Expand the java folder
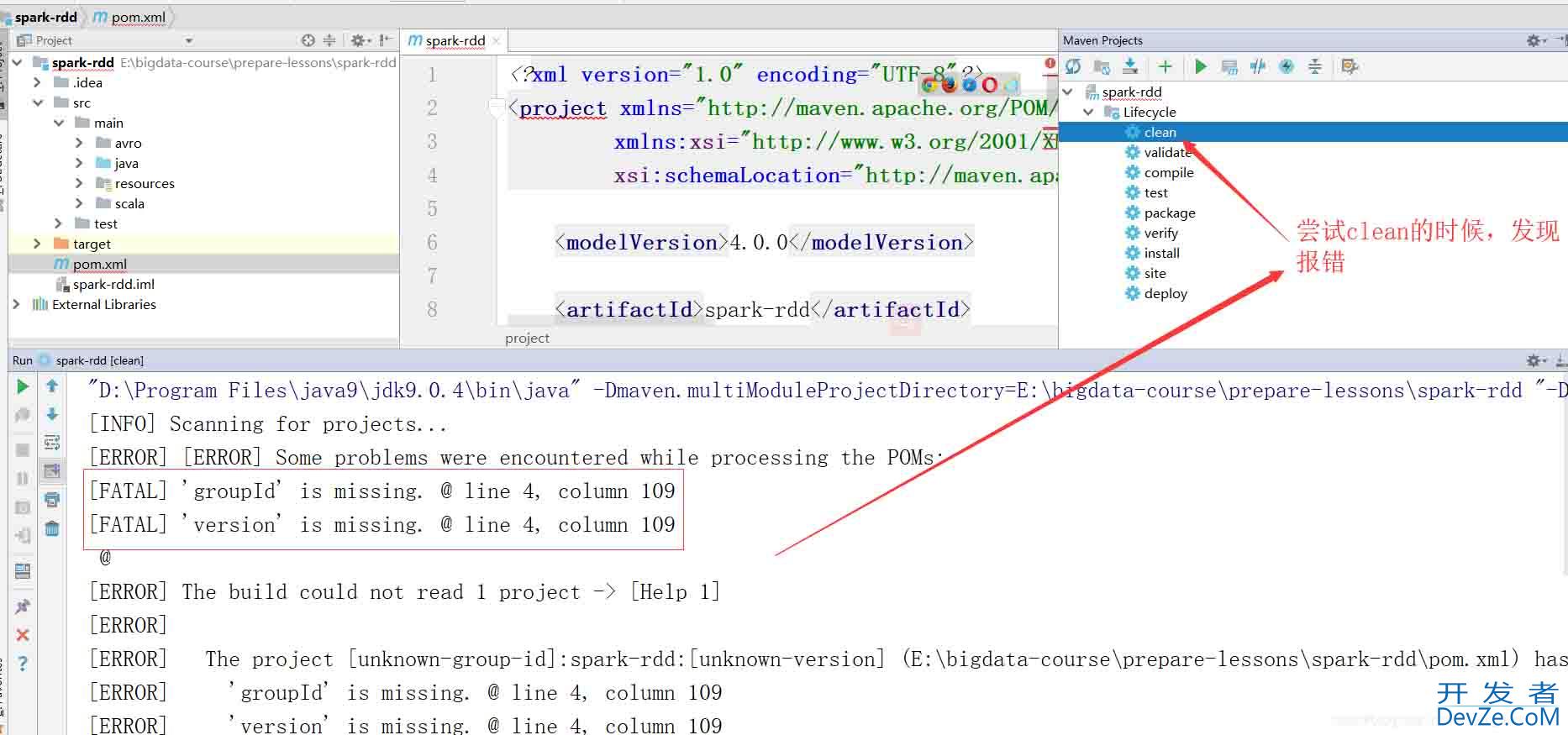 (79, 163)
